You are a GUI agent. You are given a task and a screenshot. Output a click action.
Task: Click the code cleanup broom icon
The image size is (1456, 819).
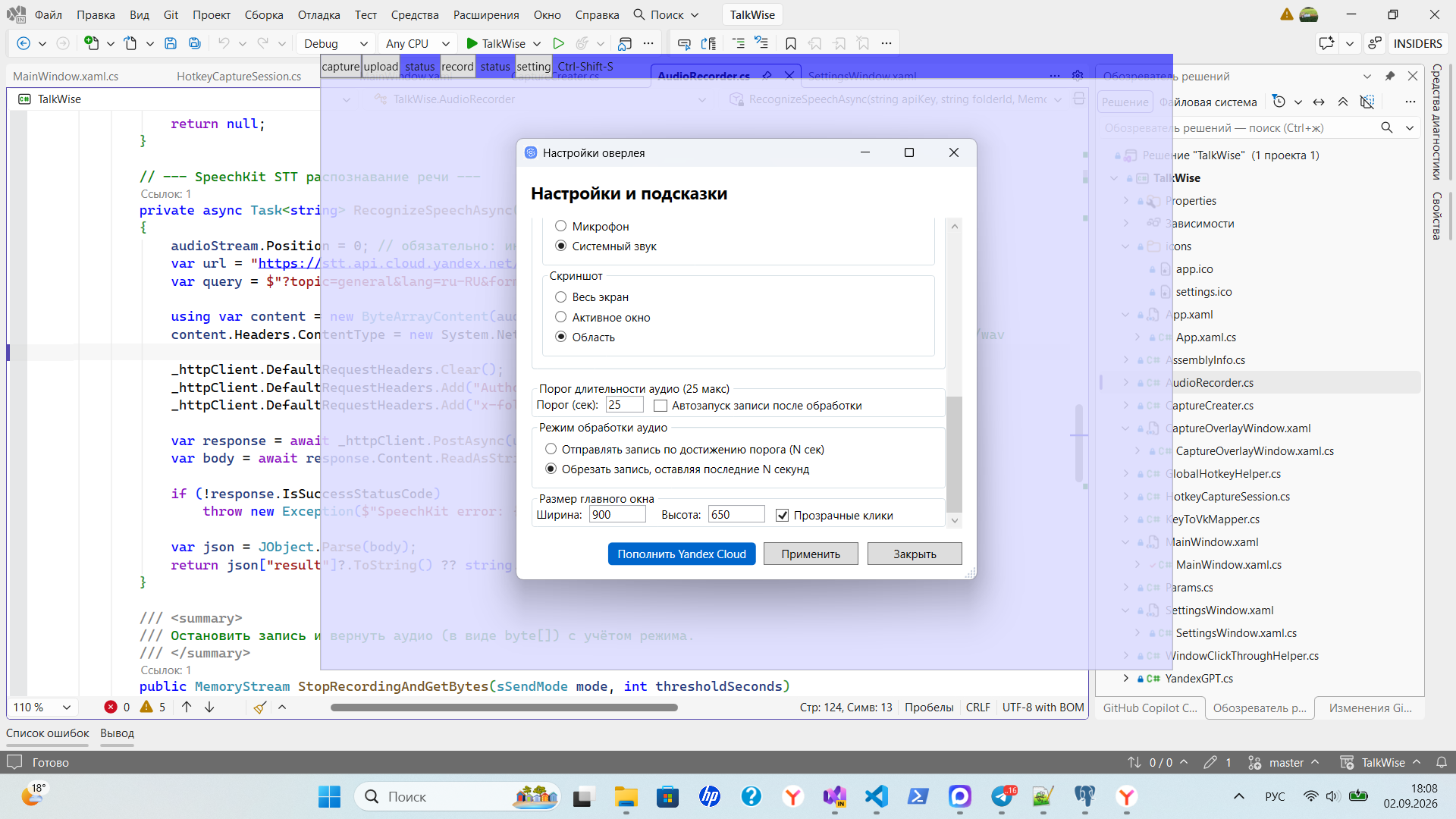coord(260,708)
